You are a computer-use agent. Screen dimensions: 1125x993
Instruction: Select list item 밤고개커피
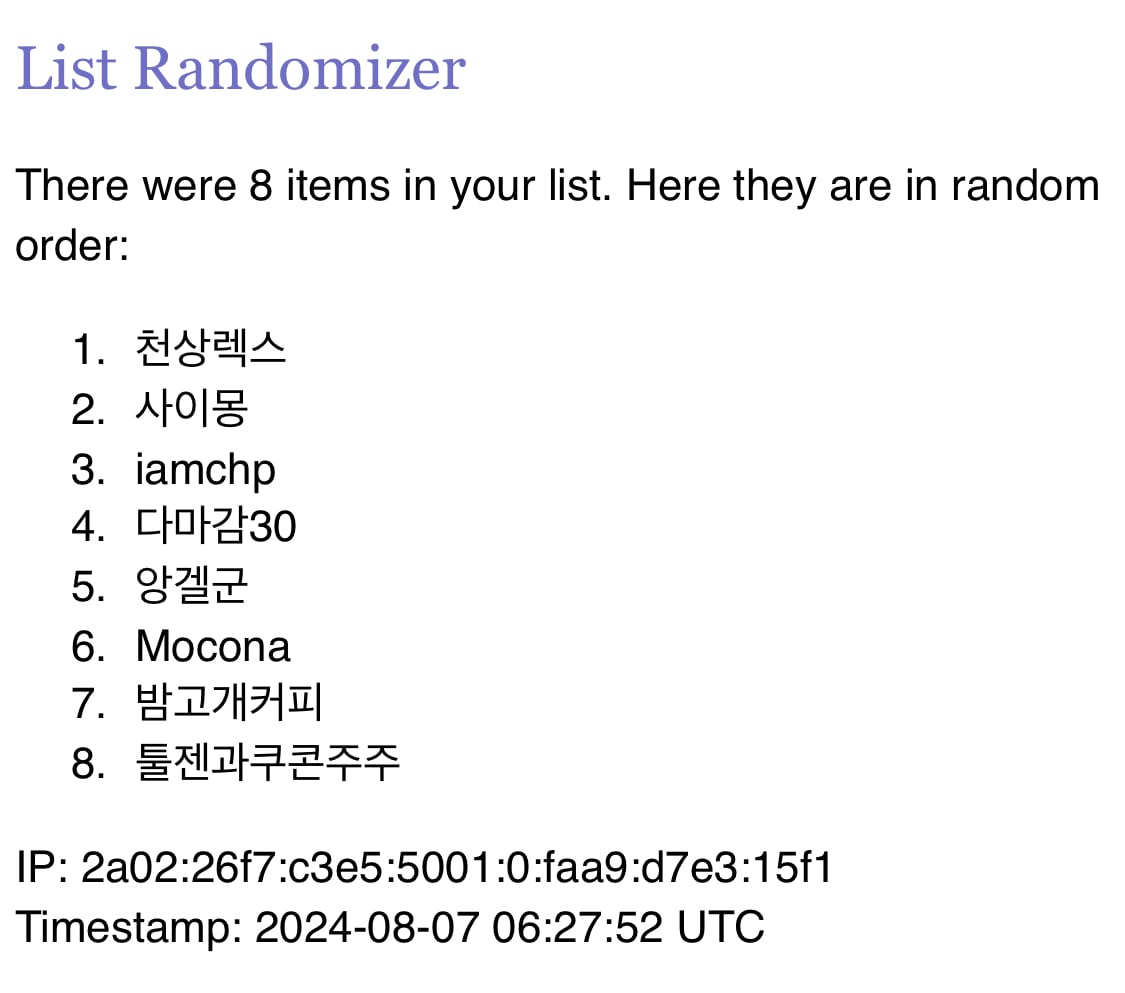229,702
